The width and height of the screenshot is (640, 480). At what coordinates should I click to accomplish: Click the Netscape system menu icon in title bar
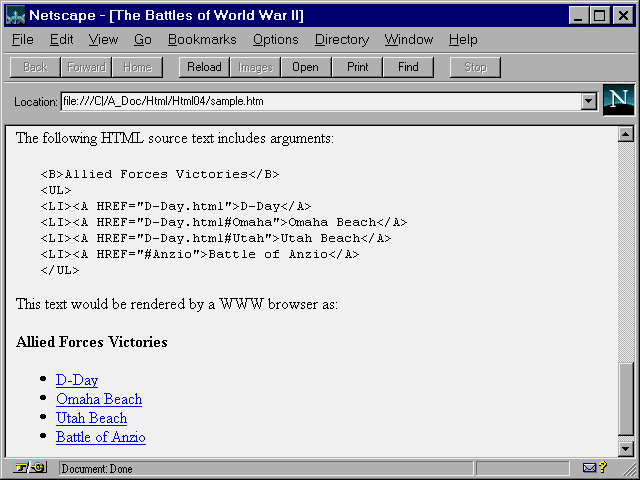pos(15,15)
